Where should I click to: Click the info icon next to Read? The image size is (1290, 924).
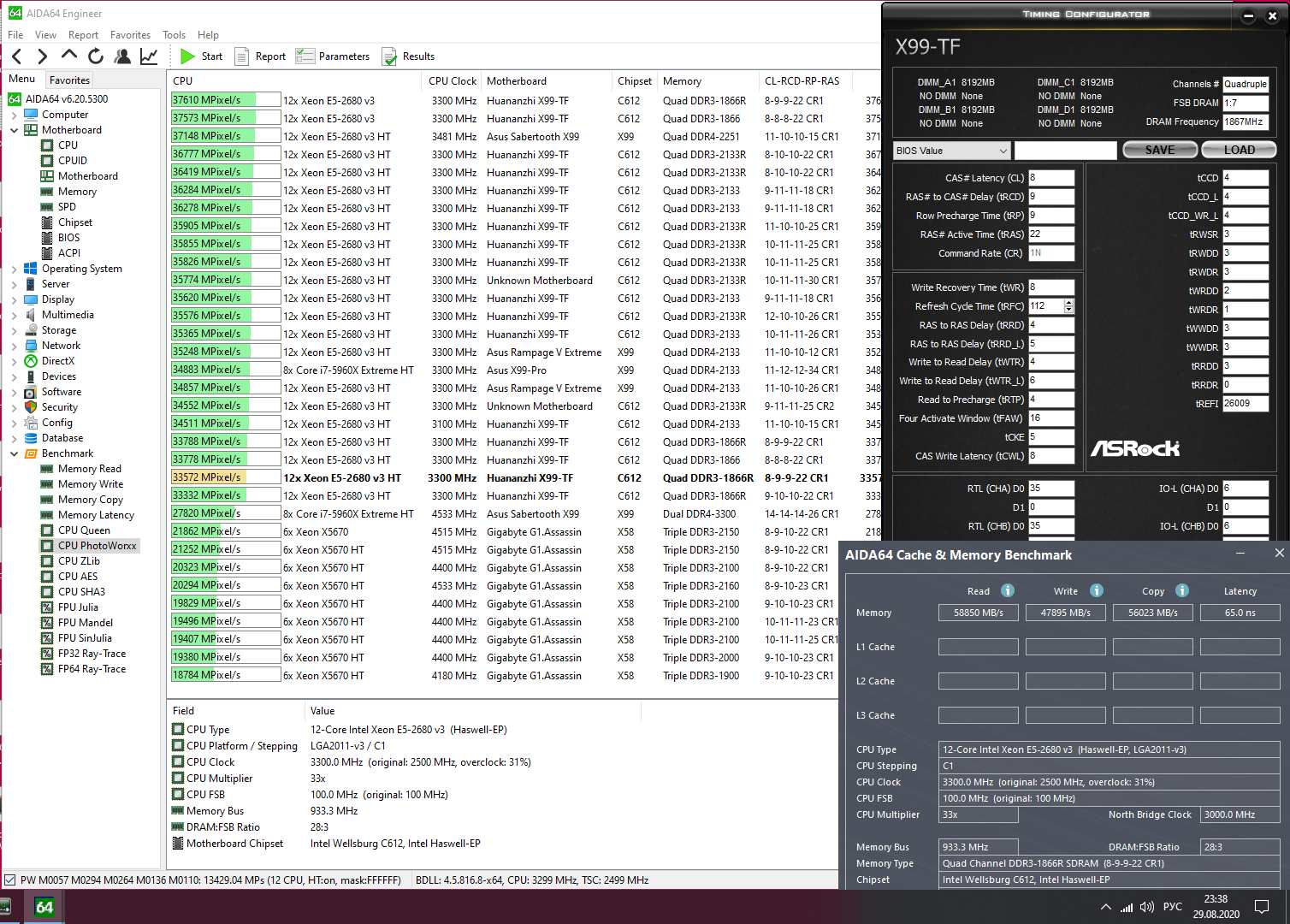1008,590
